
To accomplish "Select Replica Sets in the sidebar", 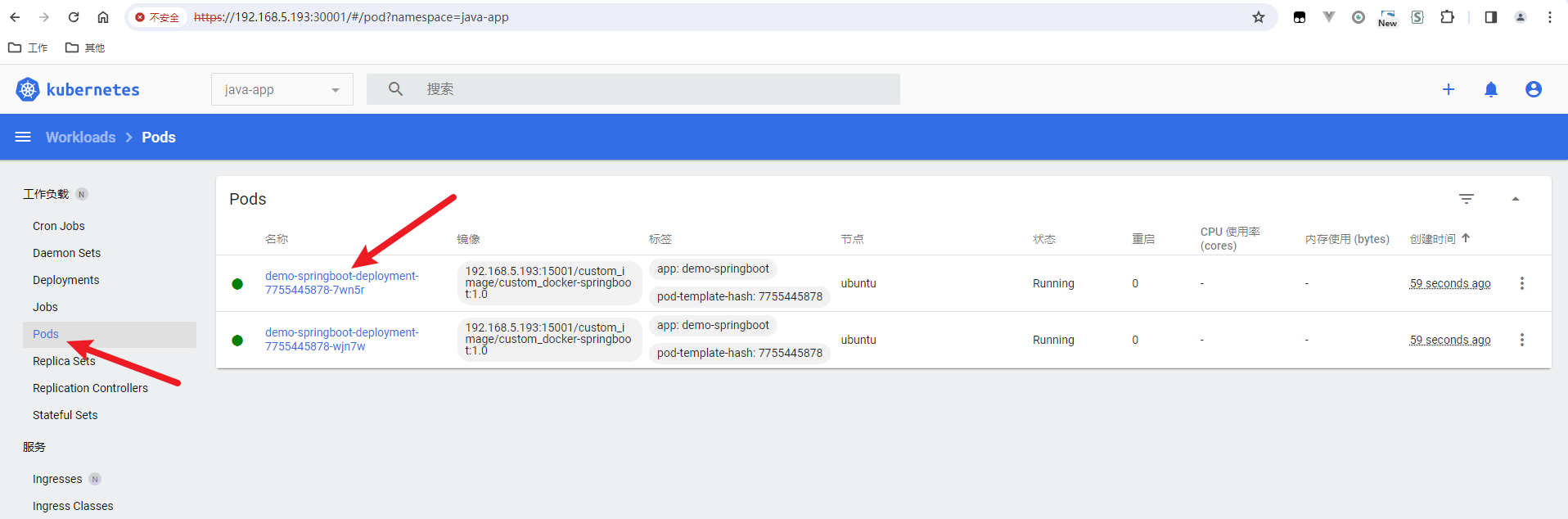I will coord(64,361).
